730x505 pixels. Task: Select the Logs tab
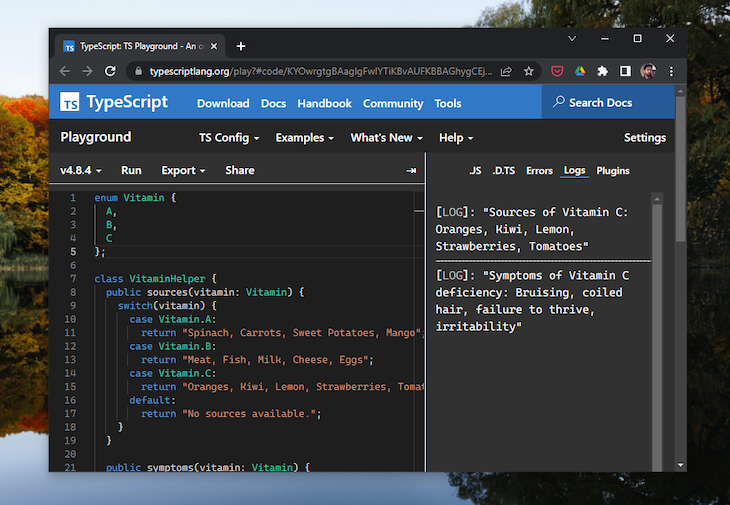[x=575, y=171]
